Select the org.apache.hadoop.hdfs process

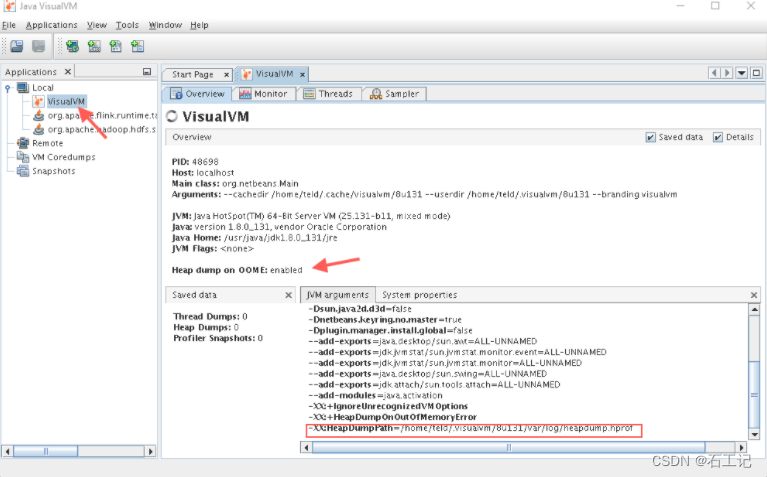click(102, 129)
